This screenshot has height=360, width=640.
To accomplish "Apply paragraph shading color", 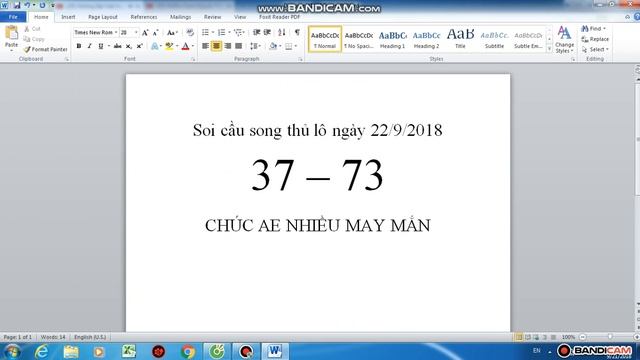I will point(273,46).
